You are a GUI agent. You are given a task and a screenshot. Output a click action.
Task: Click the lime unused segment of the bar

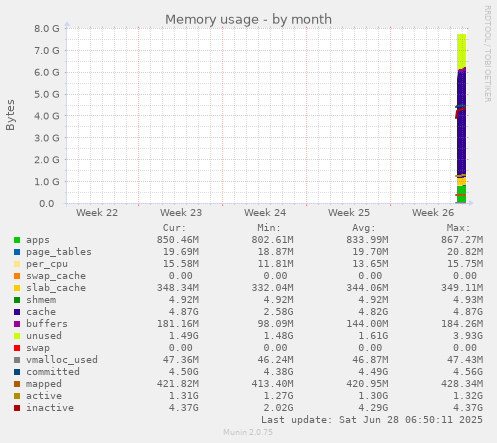coord(462,52)
